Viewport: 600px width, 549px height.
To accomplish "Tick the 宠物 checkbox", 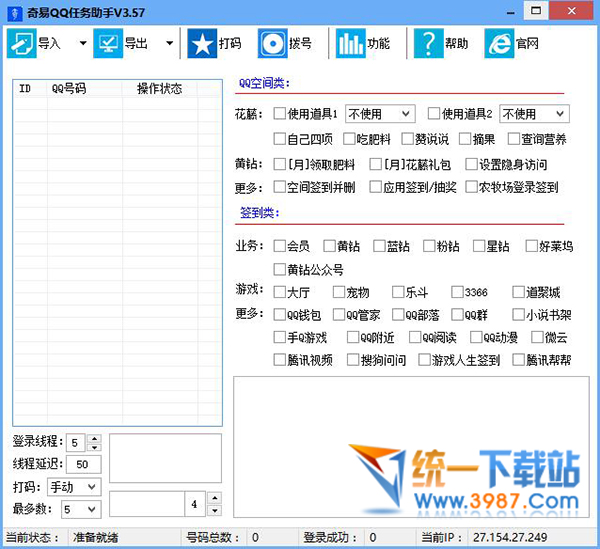I will pyautogui.click(x=339, y=292).
